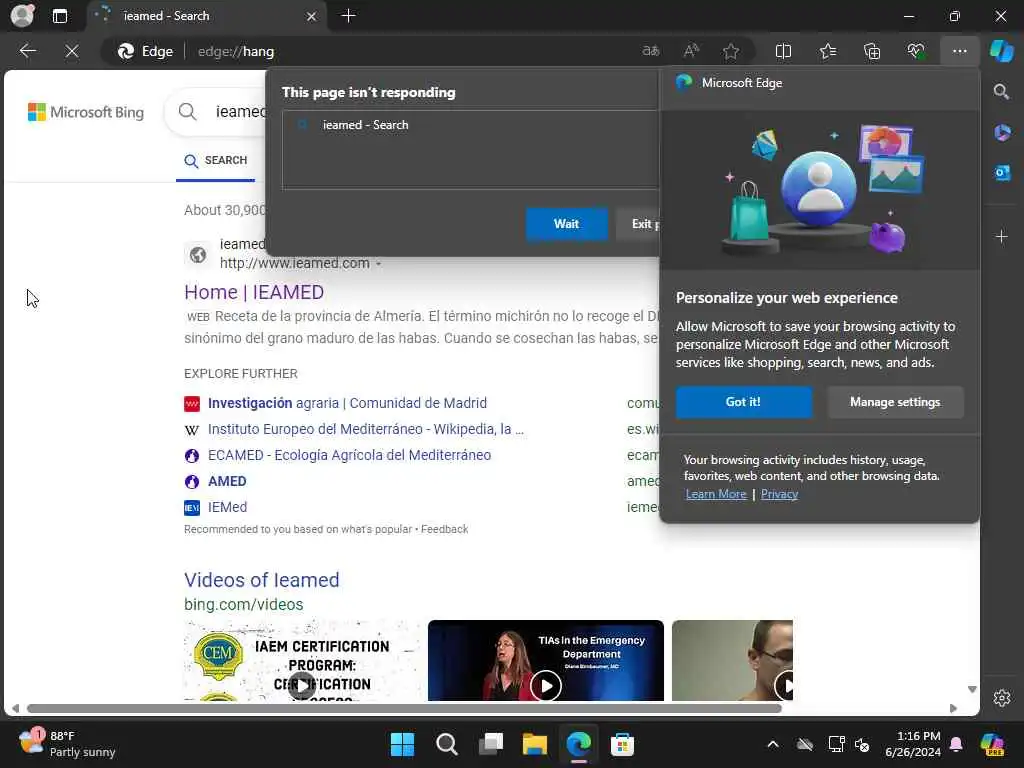This screenshot has width=1024, height=768.
Task: Click the Wait button
Action: coord(566,224)
